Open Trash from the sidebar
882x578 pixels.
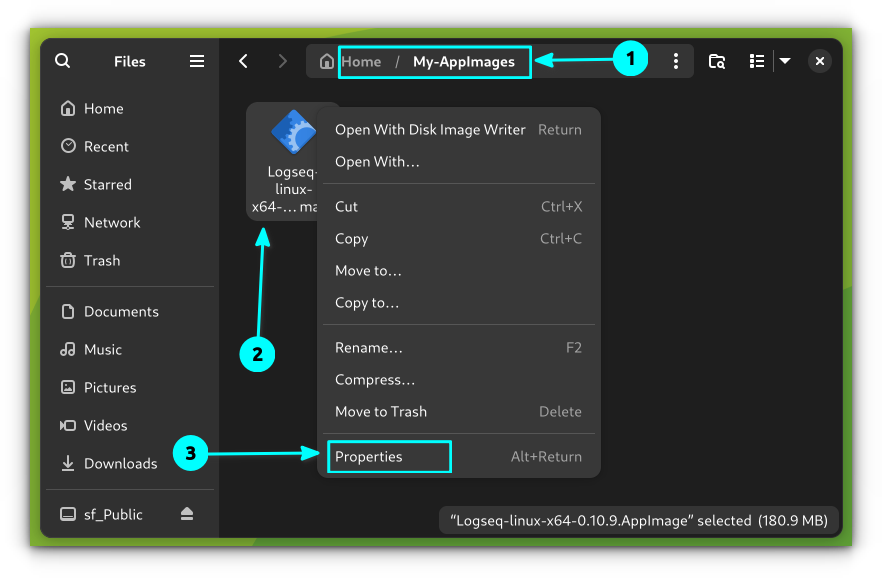[101, 260]
